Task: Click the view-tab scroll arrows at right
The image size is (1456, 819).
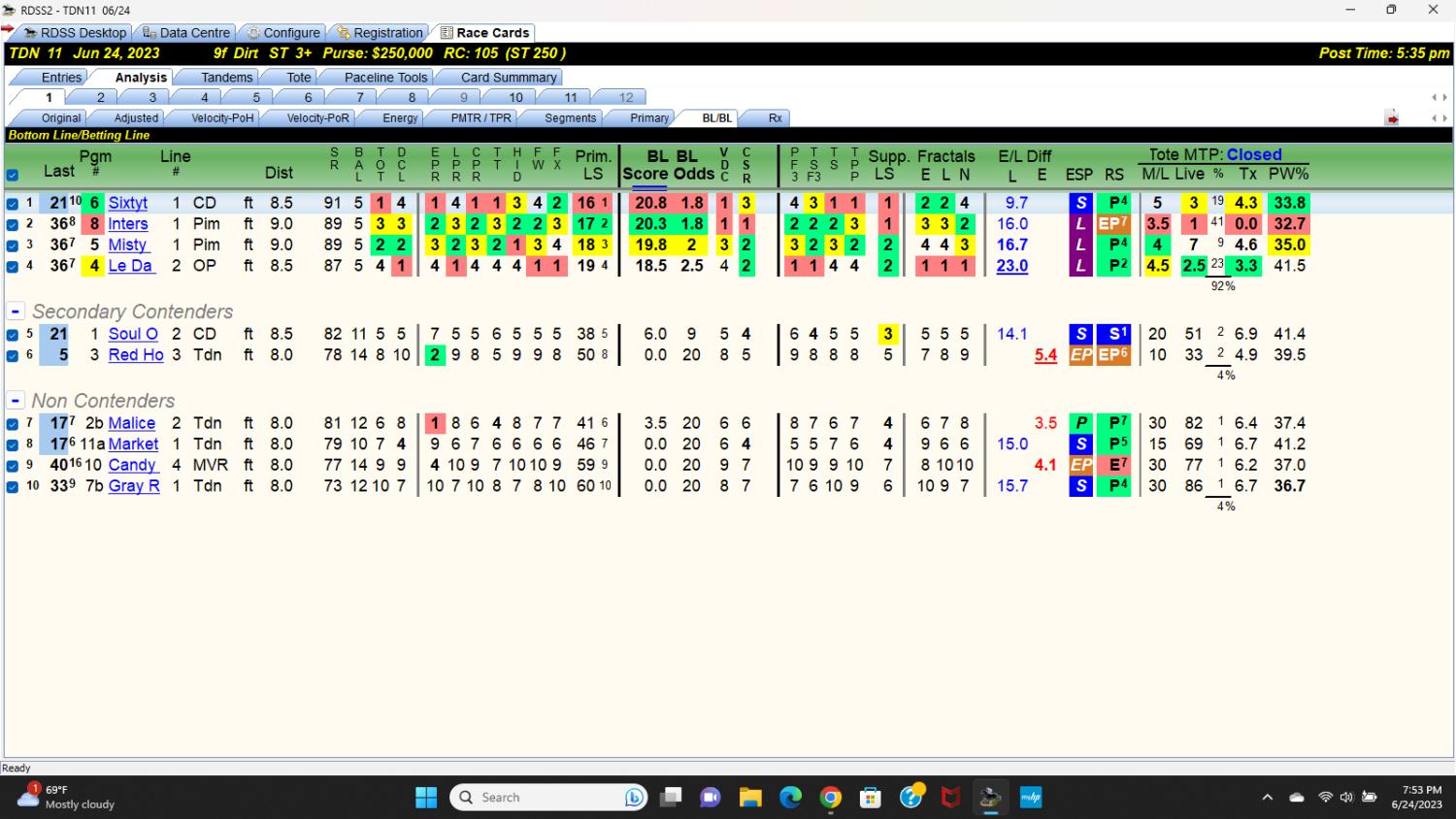Action: (1439, 118)
